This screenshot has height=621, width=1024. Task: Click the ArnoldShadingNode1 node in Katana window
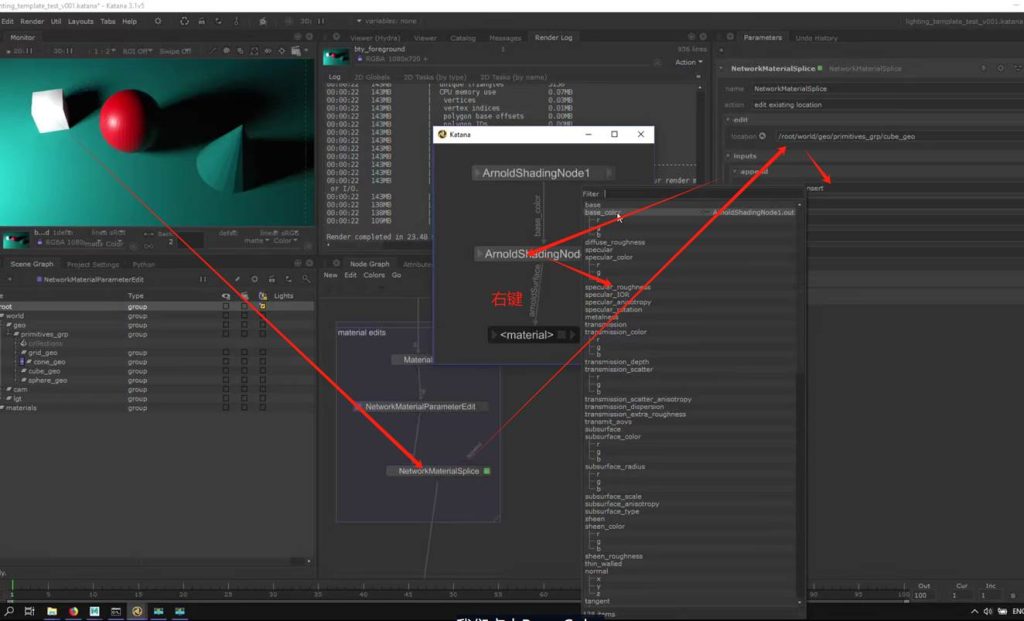pyautogui.click(x=535, y=173)
